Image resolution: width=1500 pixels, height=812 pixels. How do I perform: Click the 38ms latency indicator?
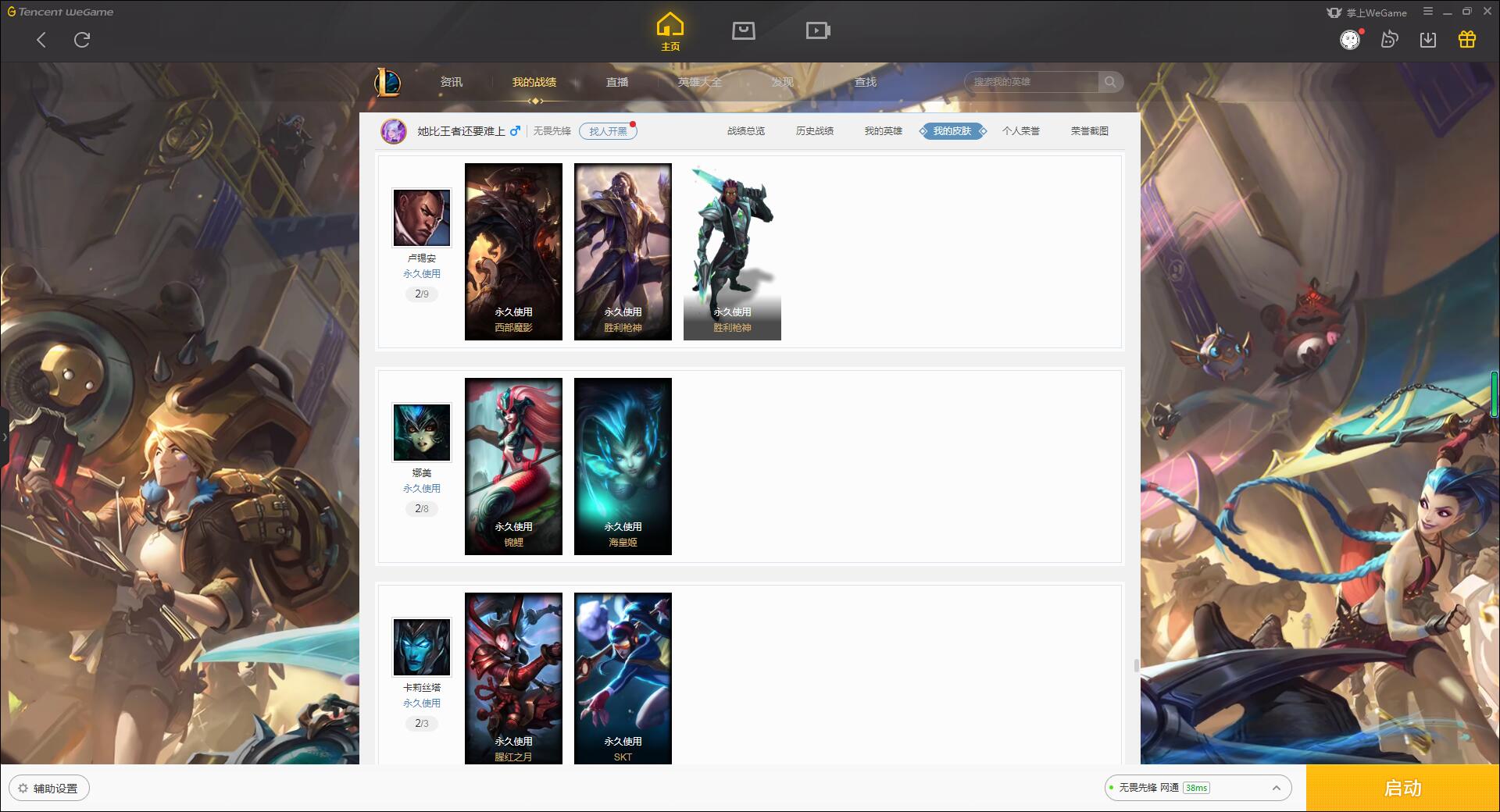click(x=1196, y=788)
